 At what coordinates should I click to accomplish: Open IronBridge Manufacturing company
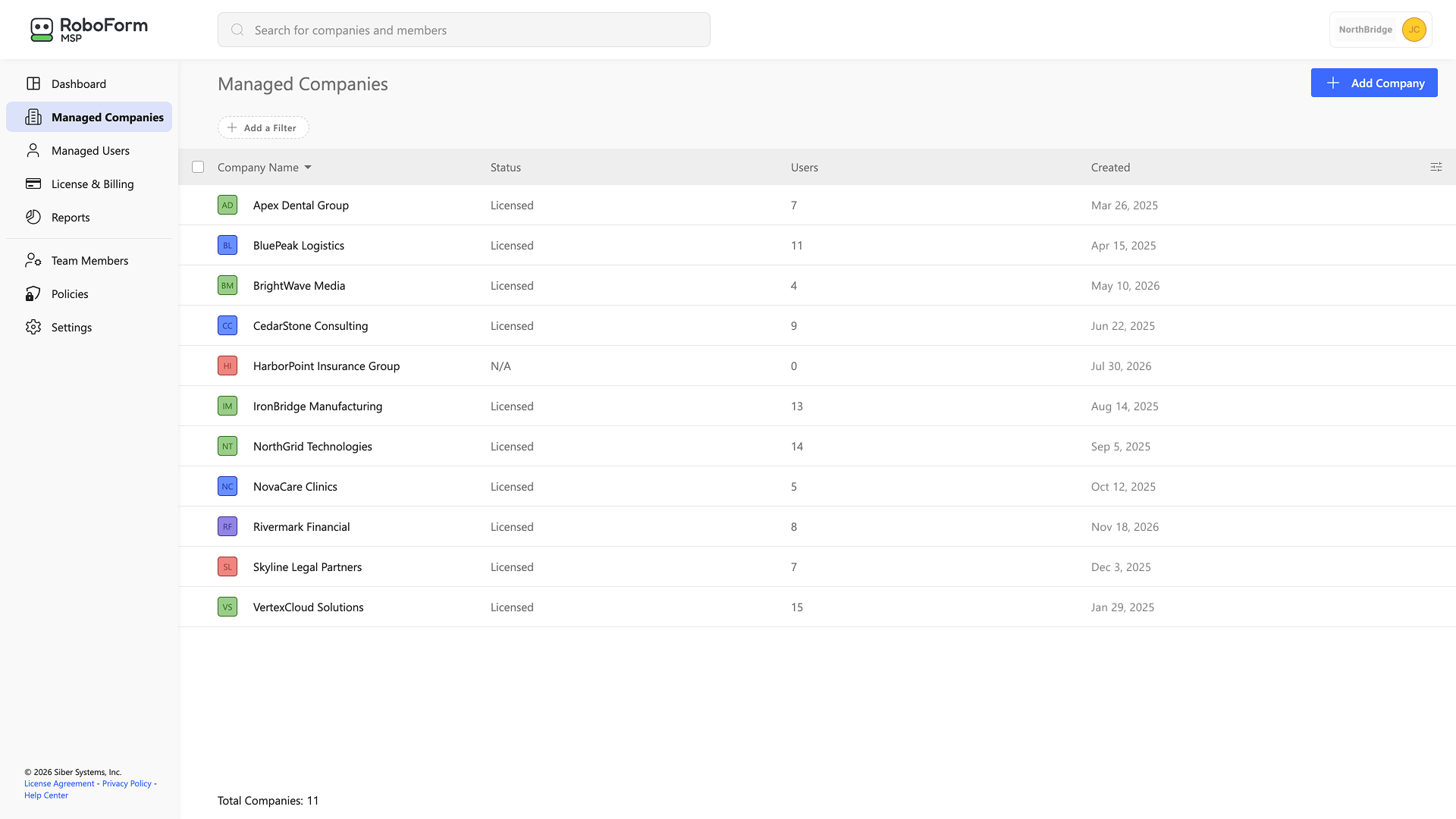(318, 406)
